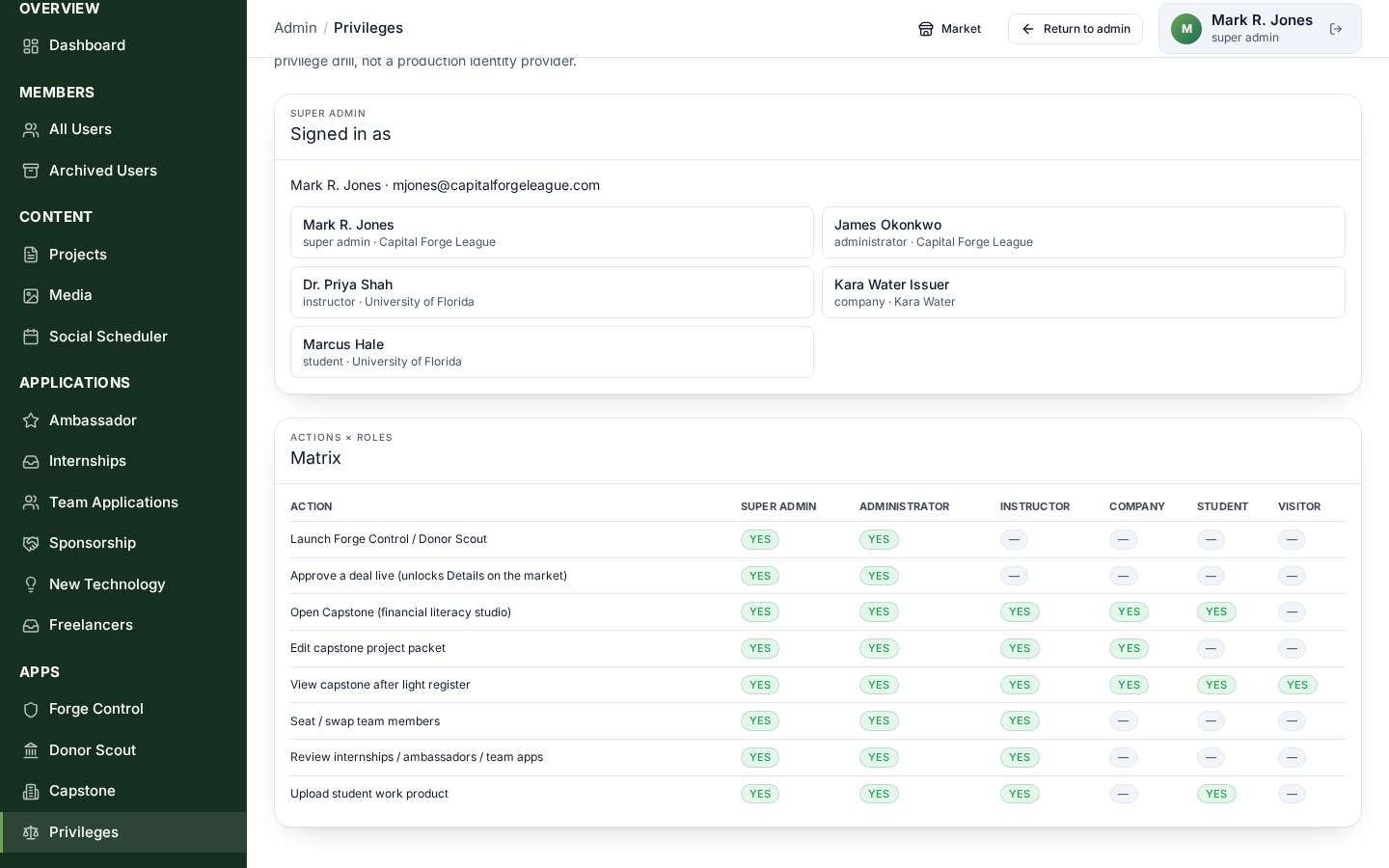Click the sign-out icon beside Mark R. Jones
1389x868 pixels.
pos(1336,29)
